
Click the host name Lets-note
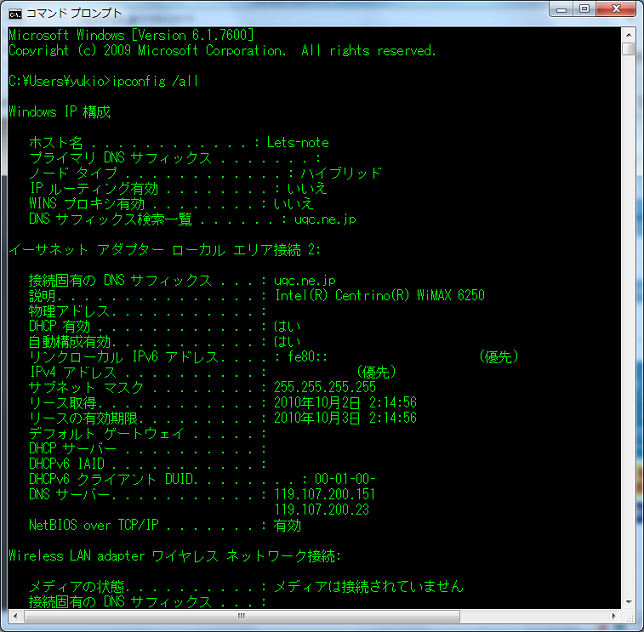click(297, 143)
